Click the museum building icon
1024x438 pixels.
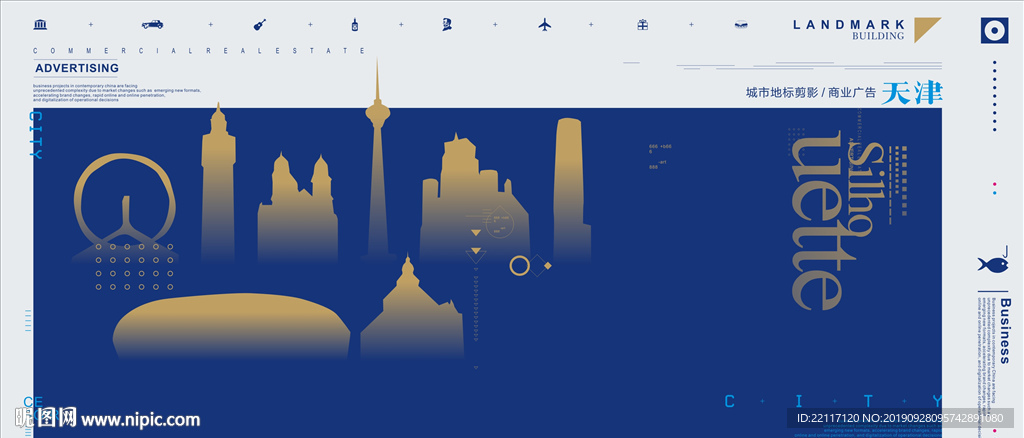click(40, 25)
